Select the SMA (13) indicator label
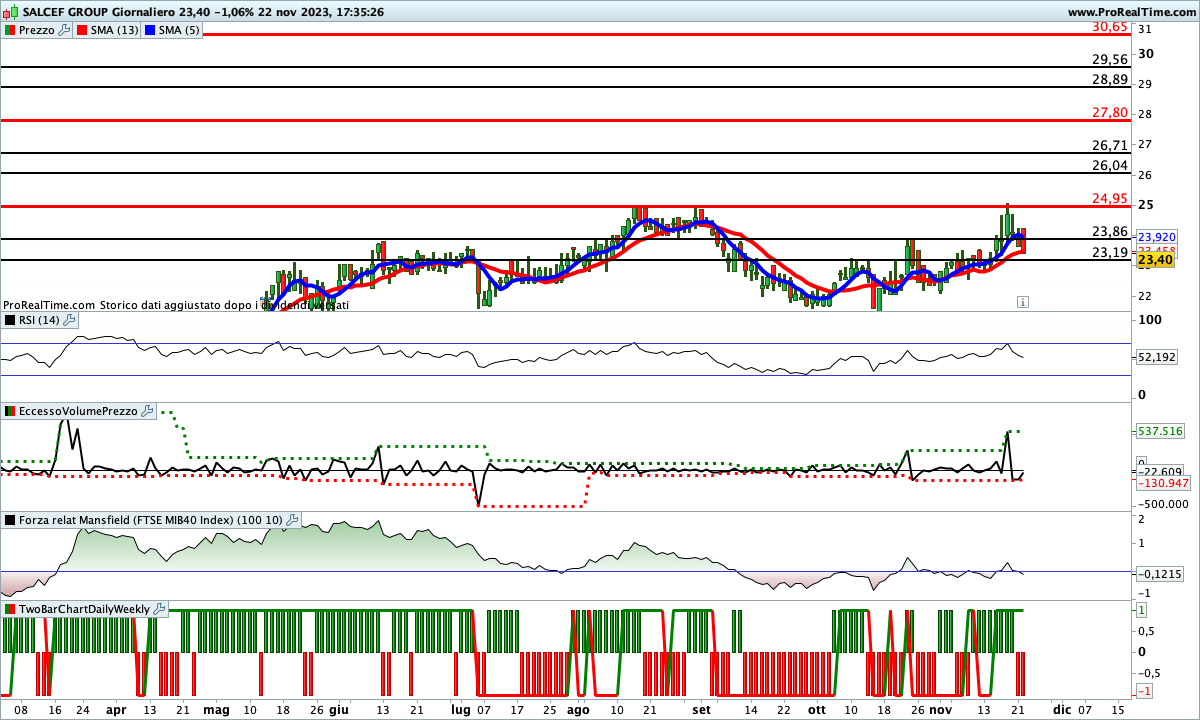The height and width of the screenshot is (720, 1200). point(114,30)
